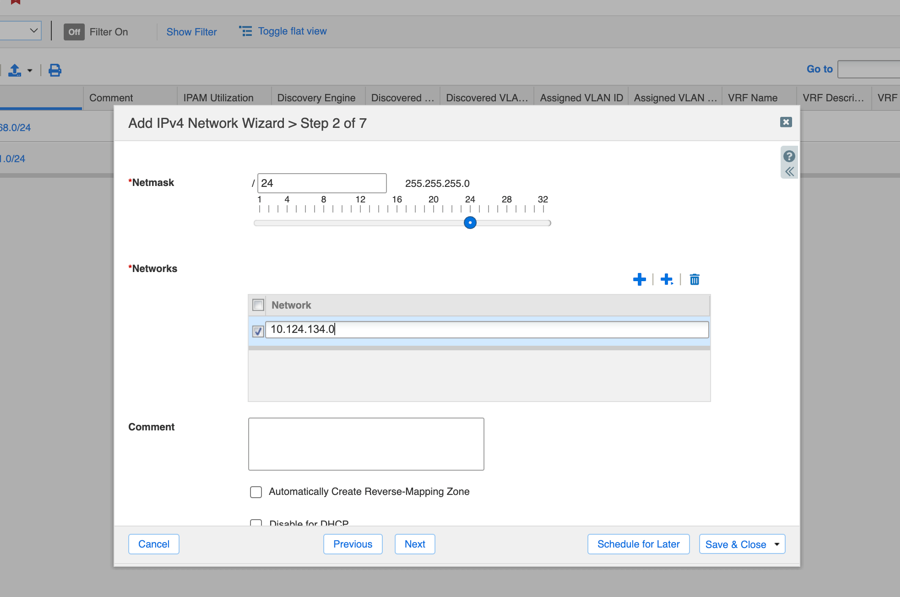The height and width of the screenshot is (597, 900).
Task: Enable Automatically Create Reverse-Mapping Zone
Action: point(256,492)
